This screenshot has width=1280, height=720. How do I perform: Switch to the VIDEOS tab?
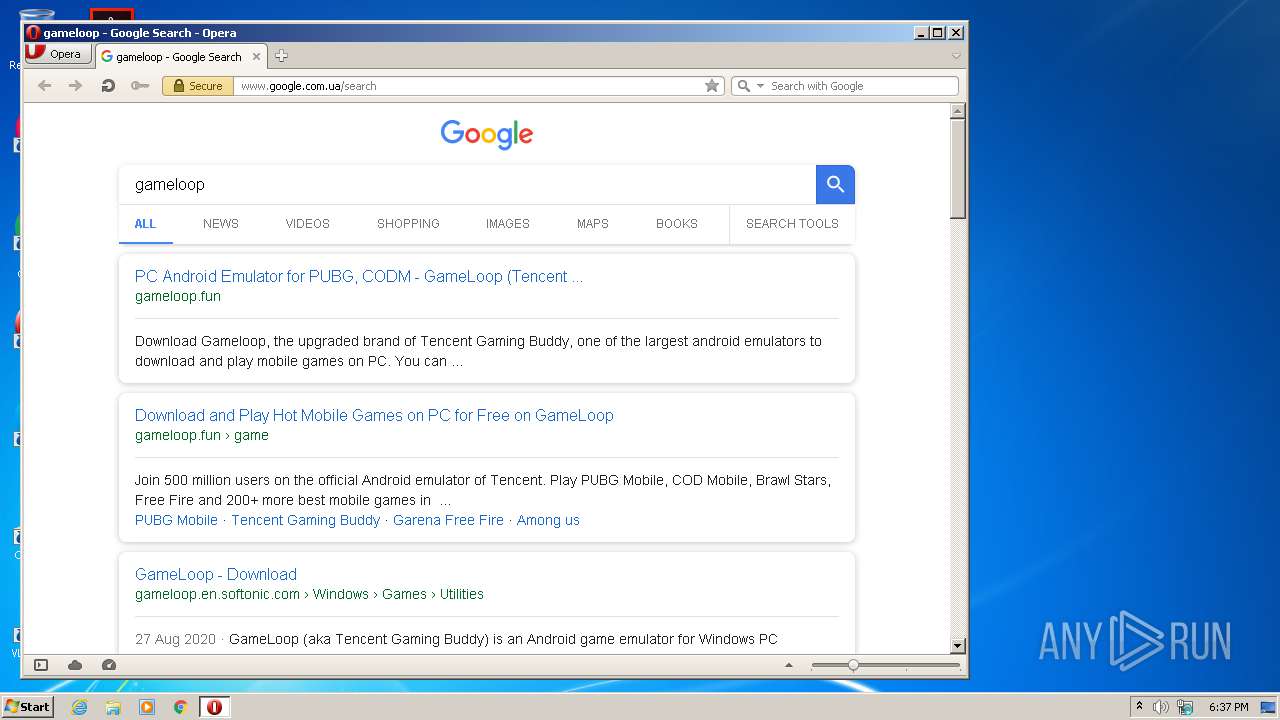(308, 224)
